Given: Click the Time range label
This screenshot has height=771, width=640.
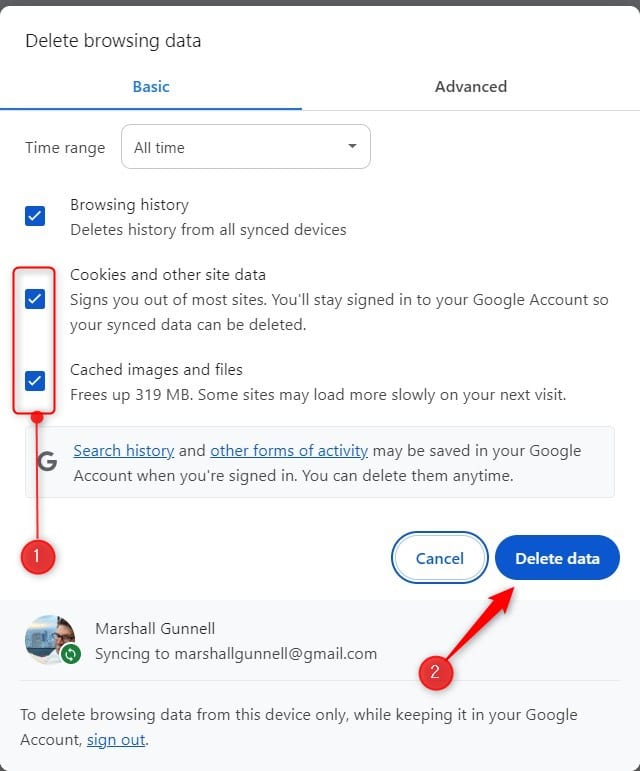Looking at the screenshot, I should tap(65, 148).
